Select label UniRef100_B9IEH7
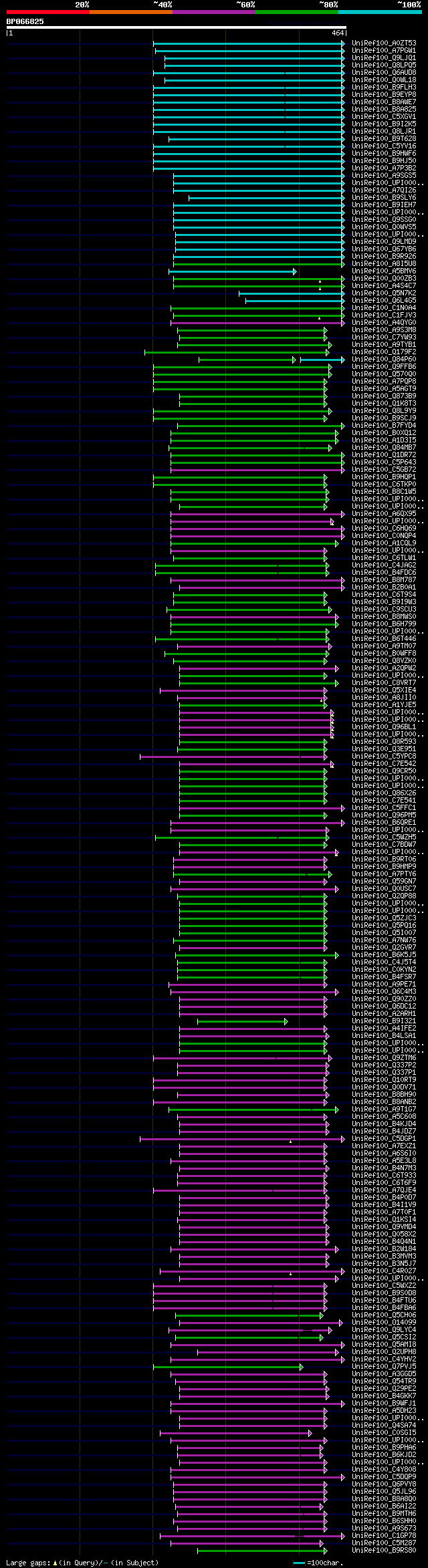Image resolution: width=428 pixels, height=1568 pixels. point(384,205)
